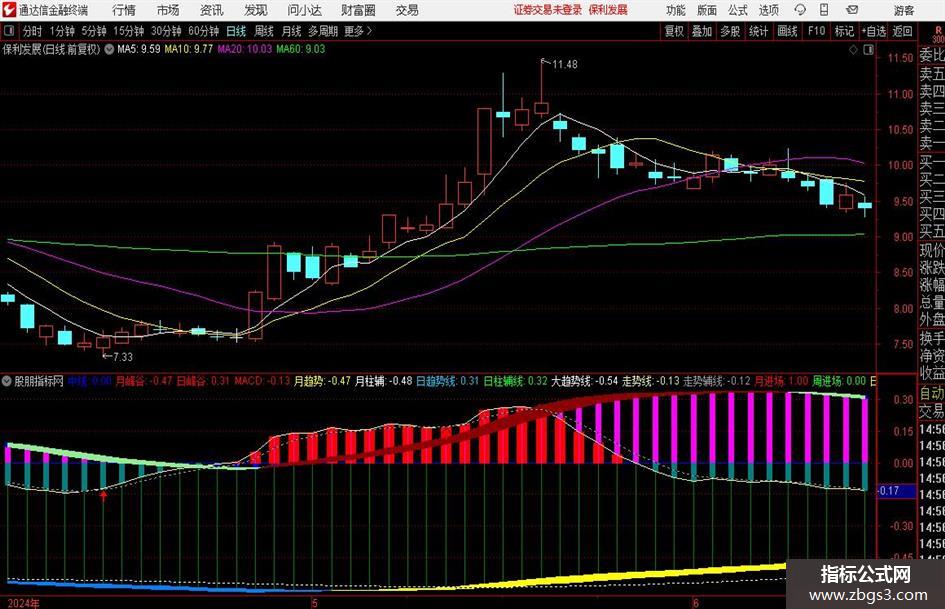
Task: Click the MACD: -0.13 indicator value
Action: (x=262, y=381)
